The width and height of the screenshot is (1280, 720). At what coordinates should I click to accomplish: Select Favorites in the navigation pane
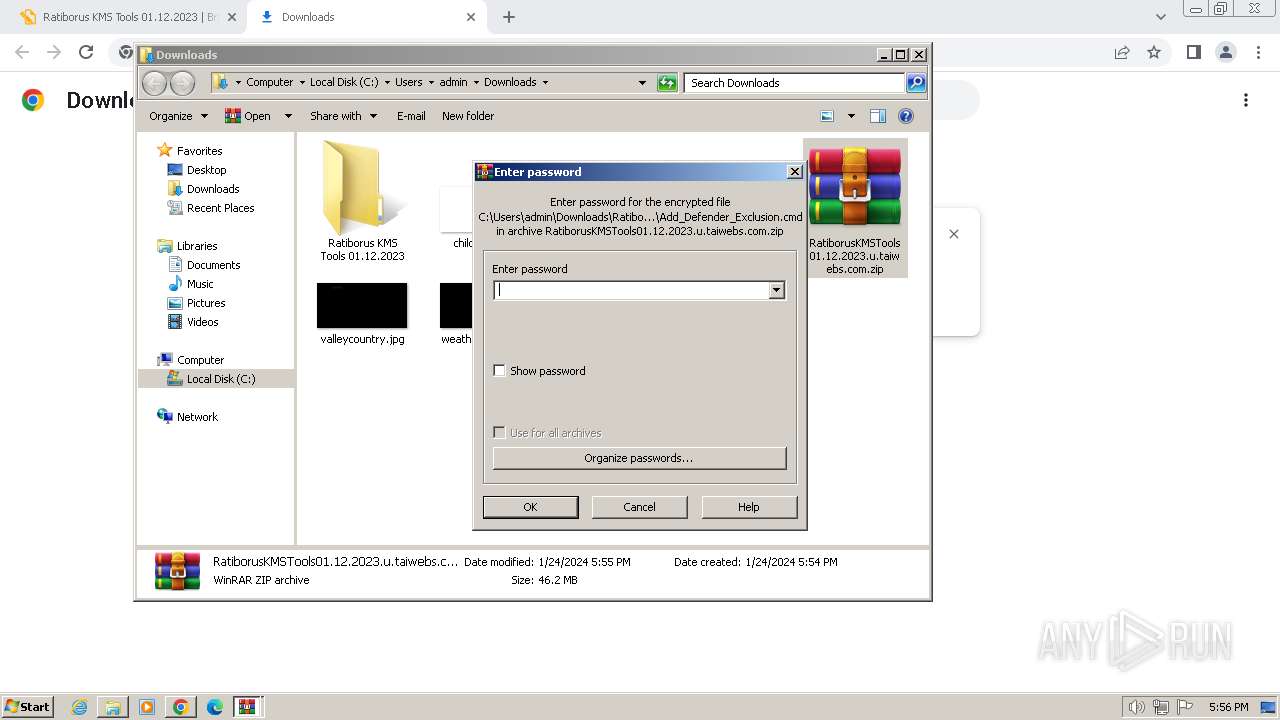(199, 151)
